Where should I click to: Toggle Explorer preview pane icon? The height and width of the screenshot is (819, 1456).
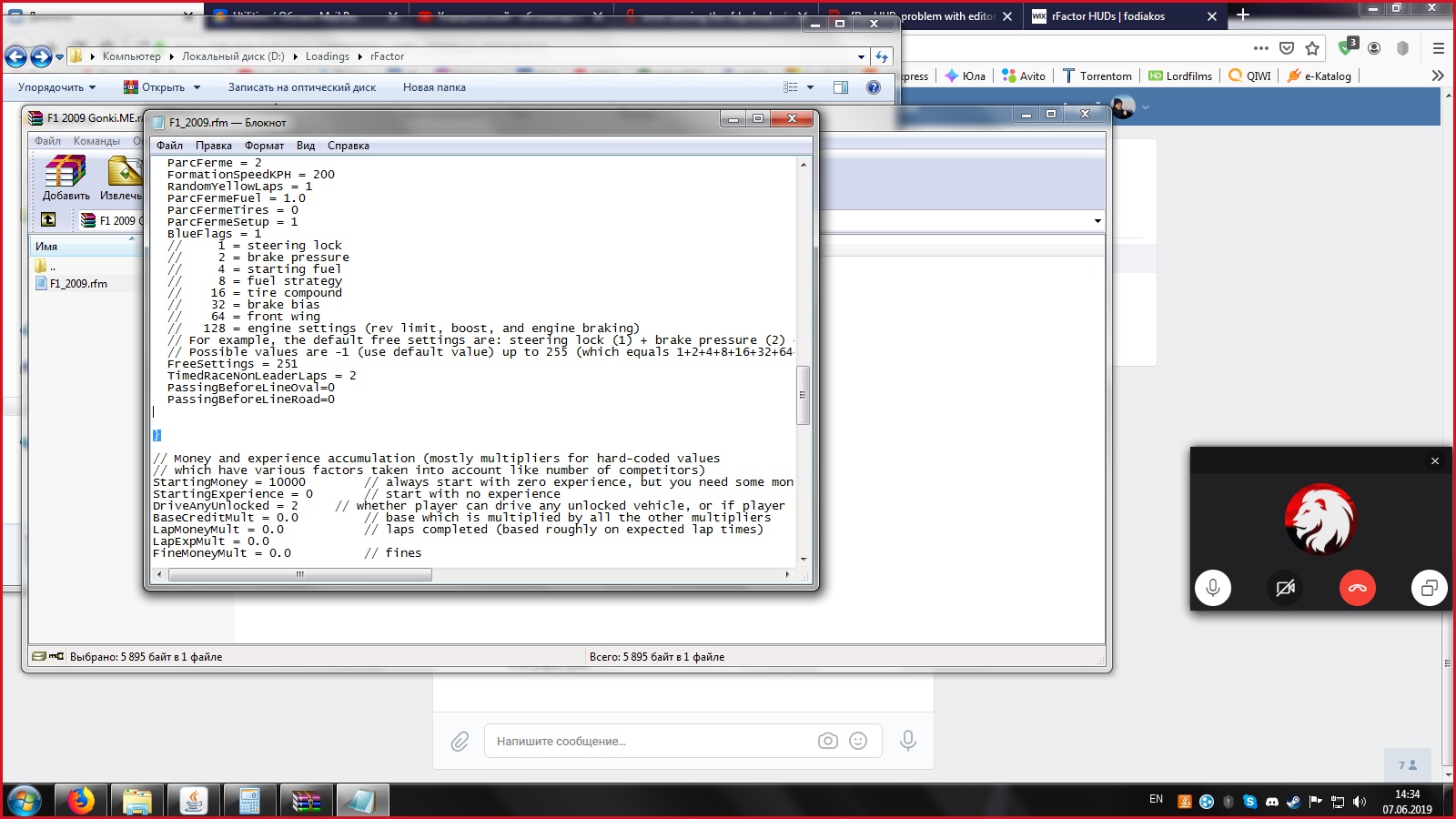[841, 87]
